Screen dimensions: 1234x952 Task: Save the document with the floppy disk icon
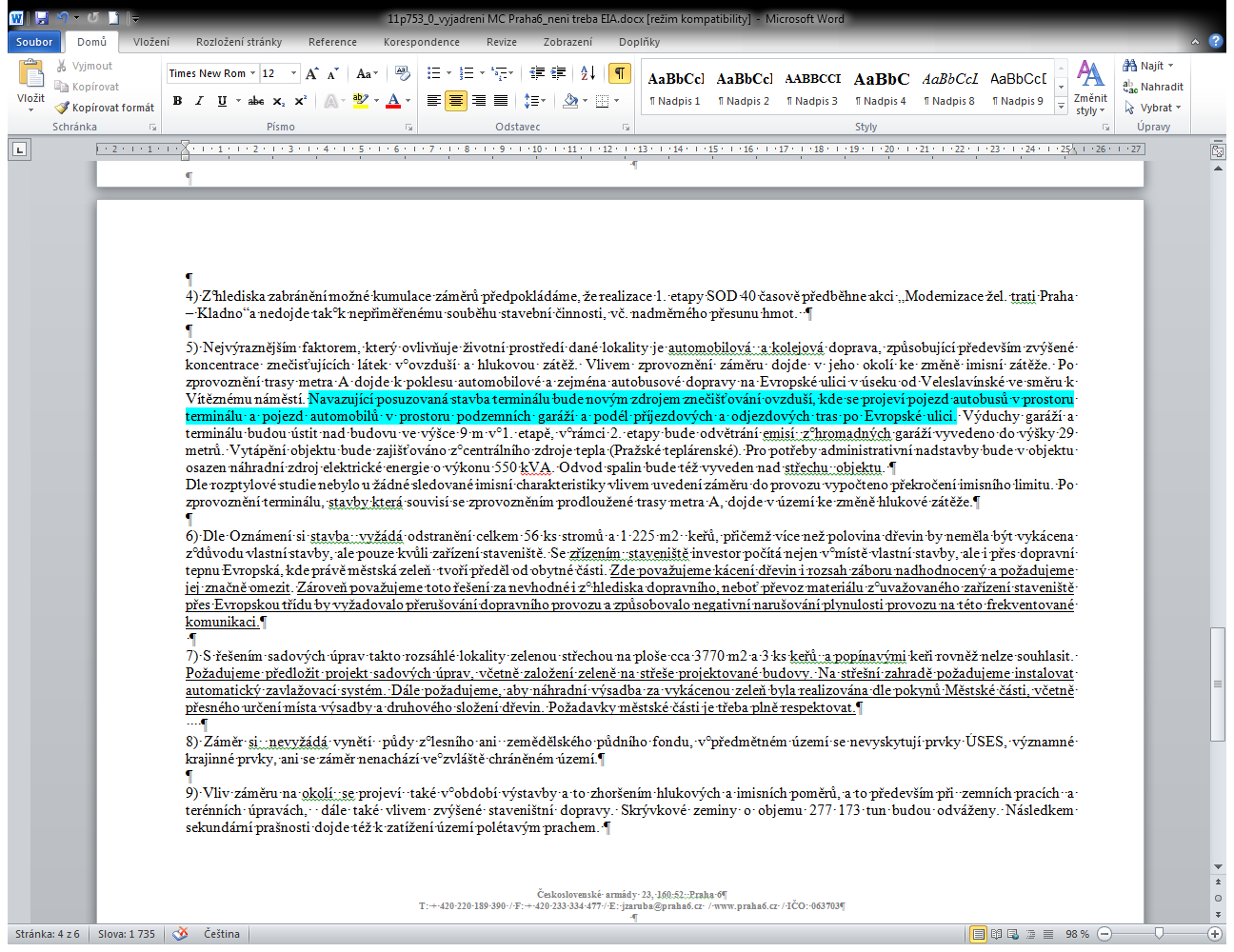41,18
